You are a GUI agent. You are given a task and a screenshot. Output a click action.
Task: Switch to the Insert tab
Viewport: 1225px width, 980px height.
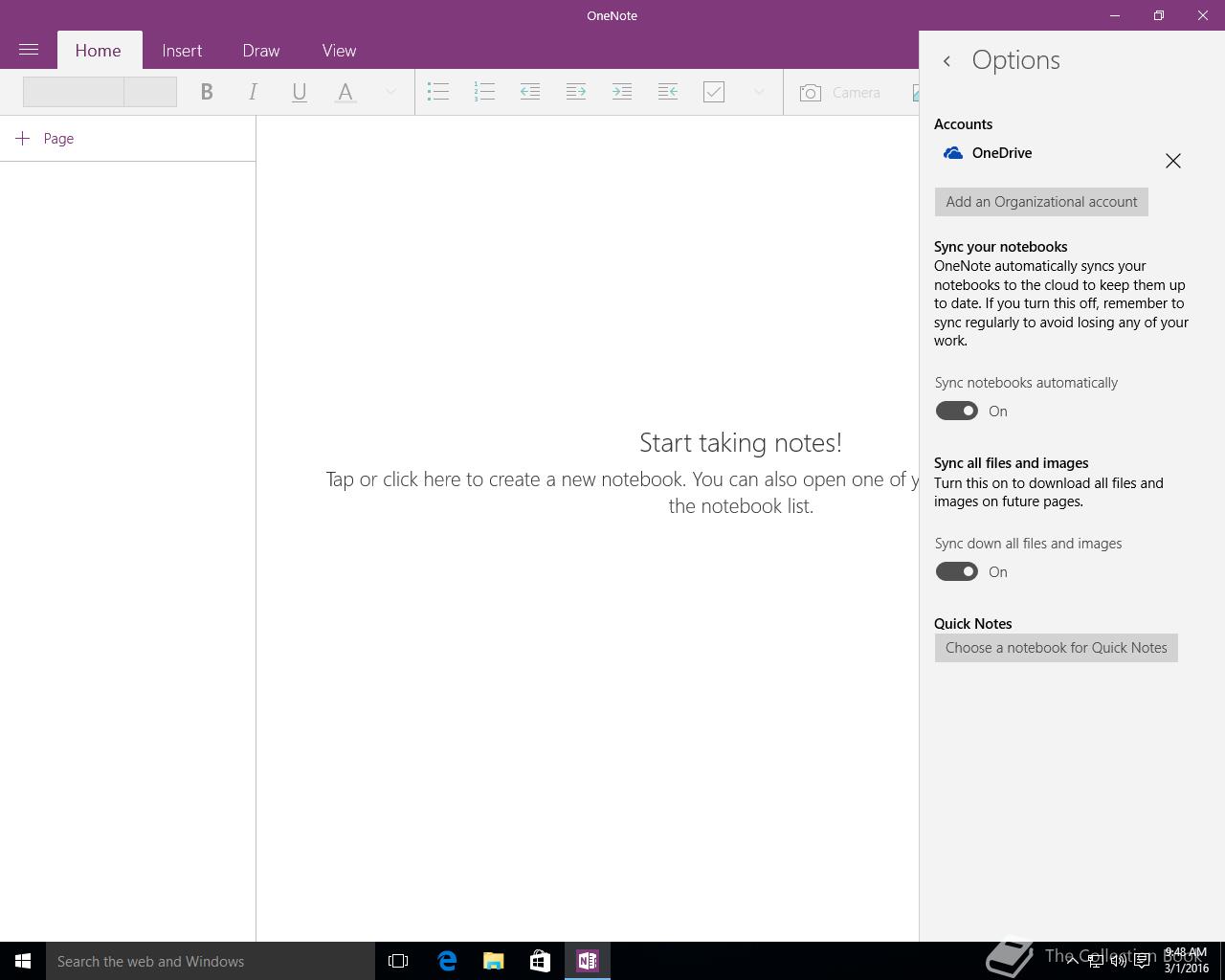(x=182, y=51)
